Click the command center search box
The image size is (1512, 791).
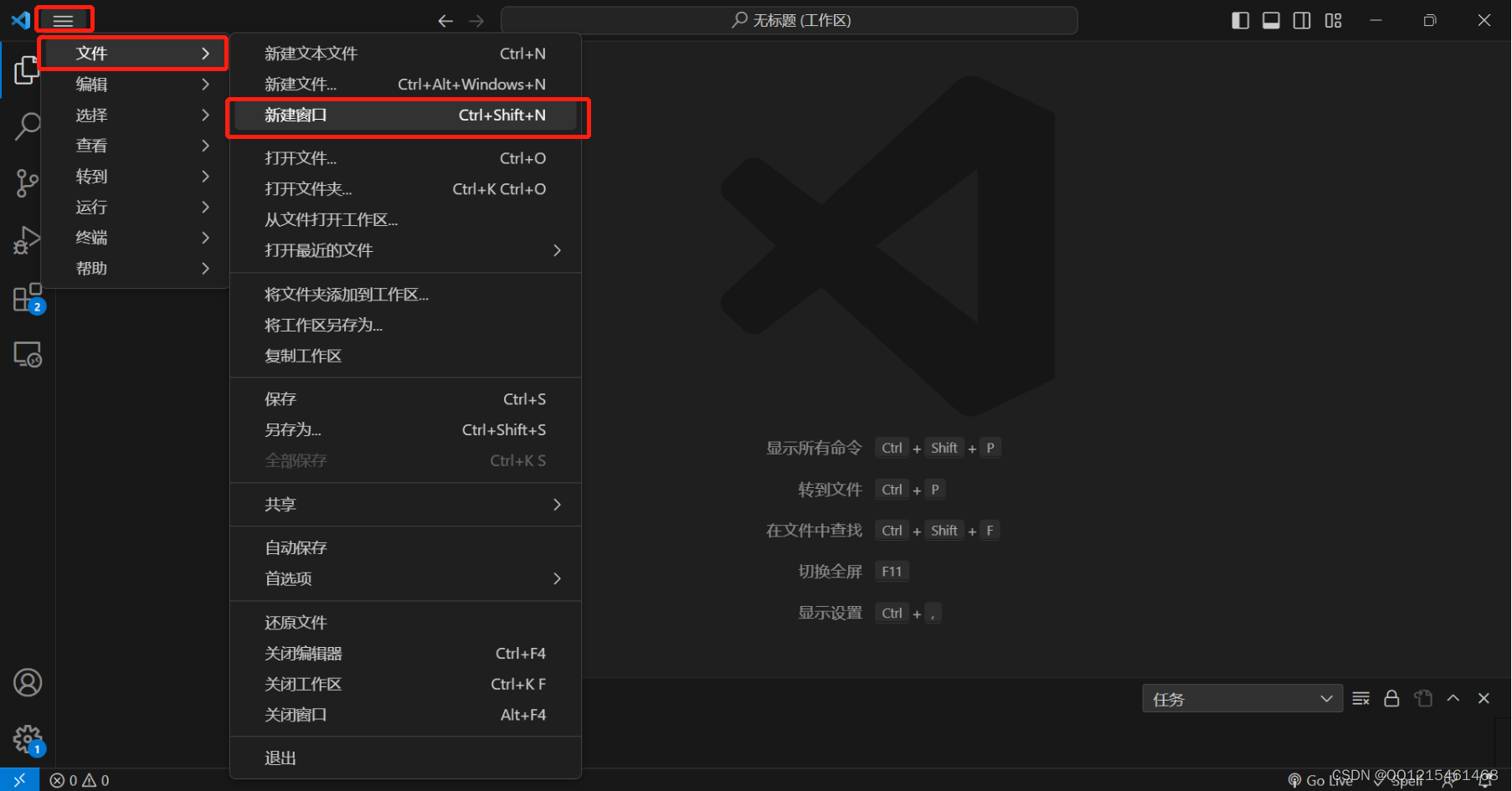[x=789, y=20]
